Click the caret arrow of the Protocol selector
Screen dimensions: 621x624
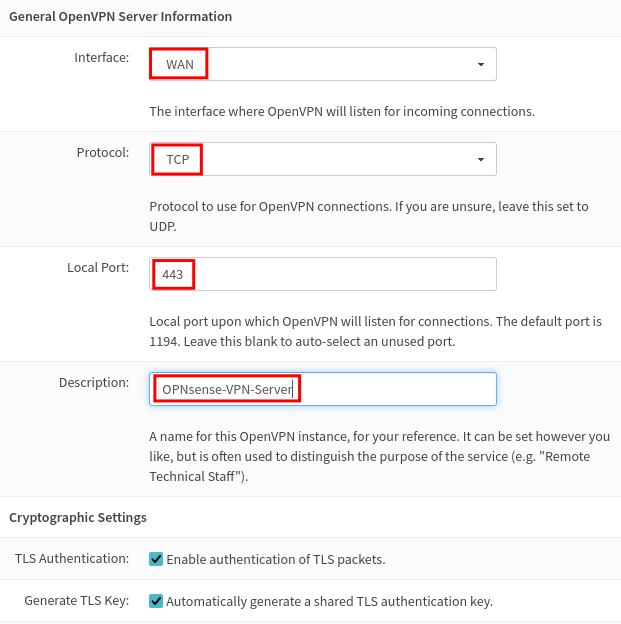[481, 160]
